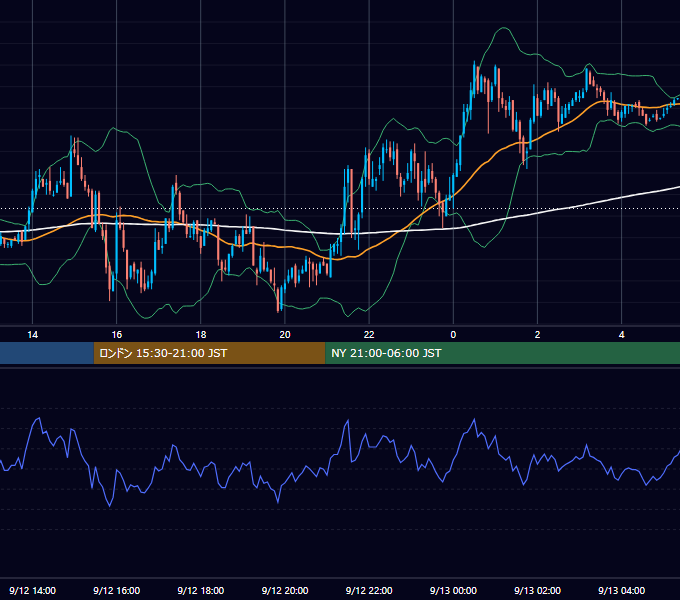Select the NY 21:00-06:00 JST session band

[502, 353]
